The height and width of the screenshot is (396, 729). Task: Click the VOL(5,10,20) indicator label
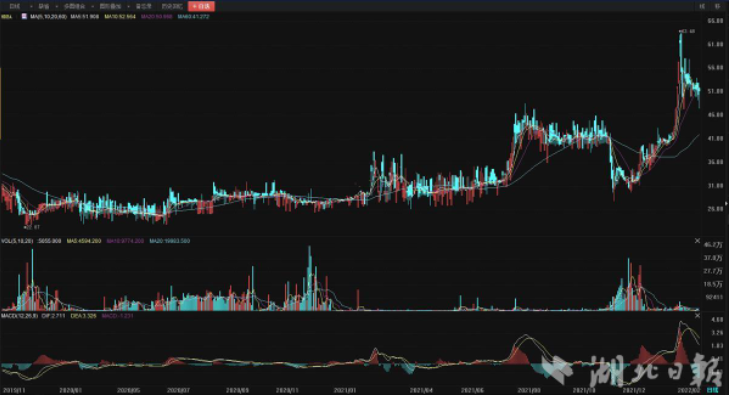click(17, 241)
